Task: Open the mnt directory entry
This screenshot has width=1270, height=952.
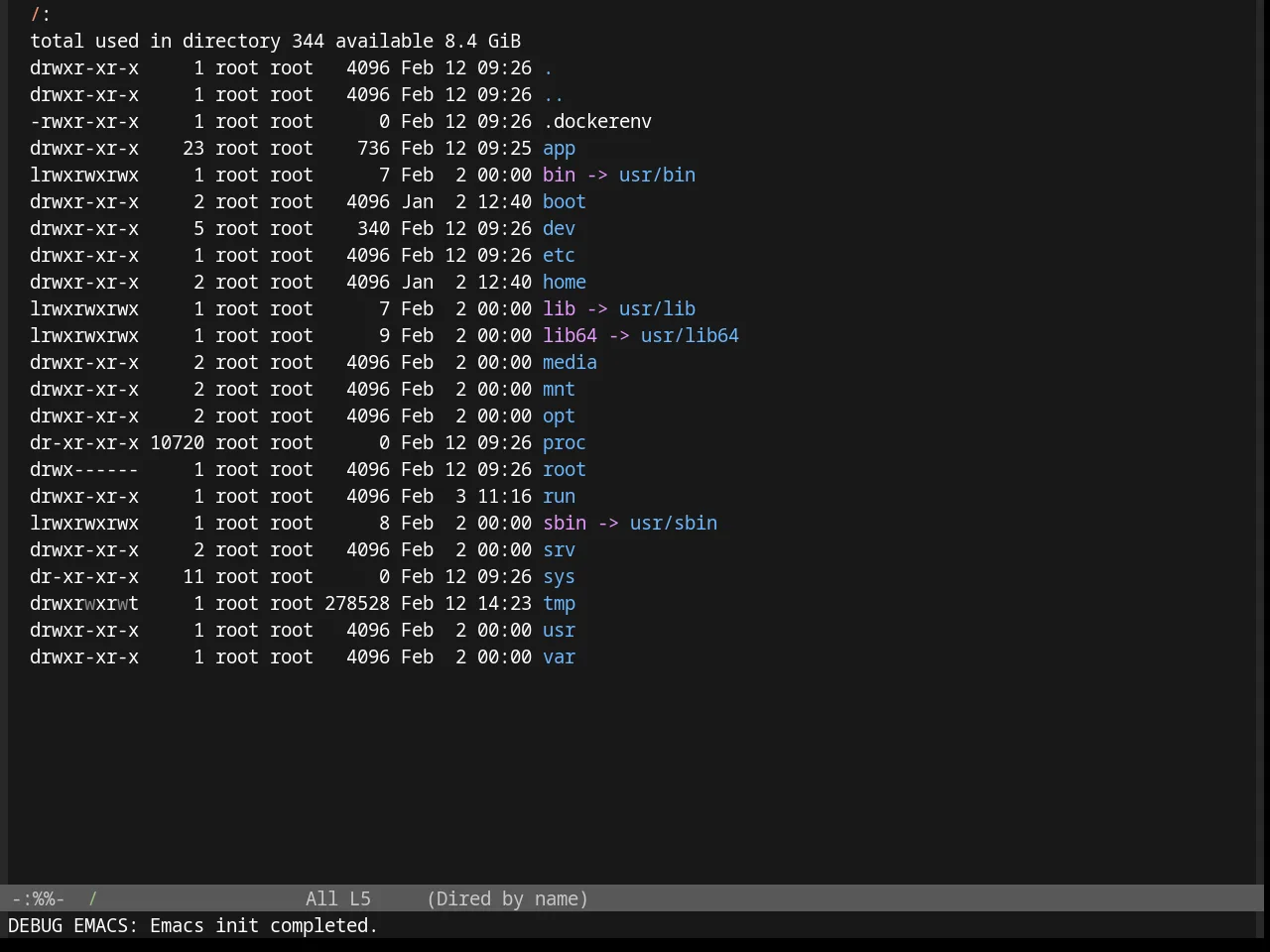Action: click(559, 390)
